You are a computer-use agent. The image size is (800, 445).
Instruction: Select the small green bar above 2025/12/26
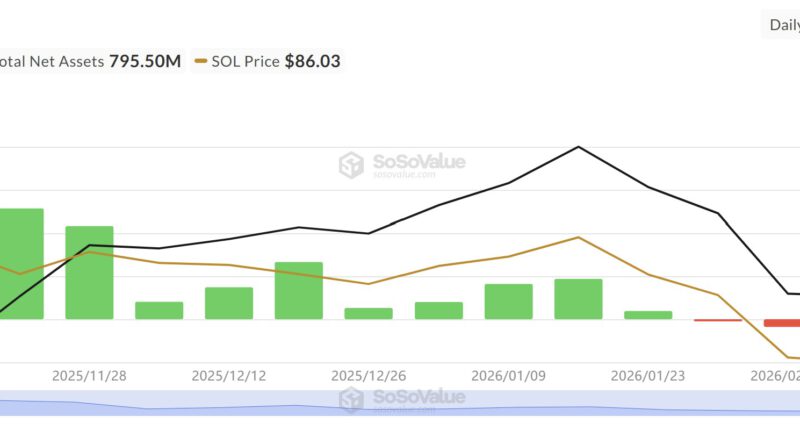pos(369,313)
